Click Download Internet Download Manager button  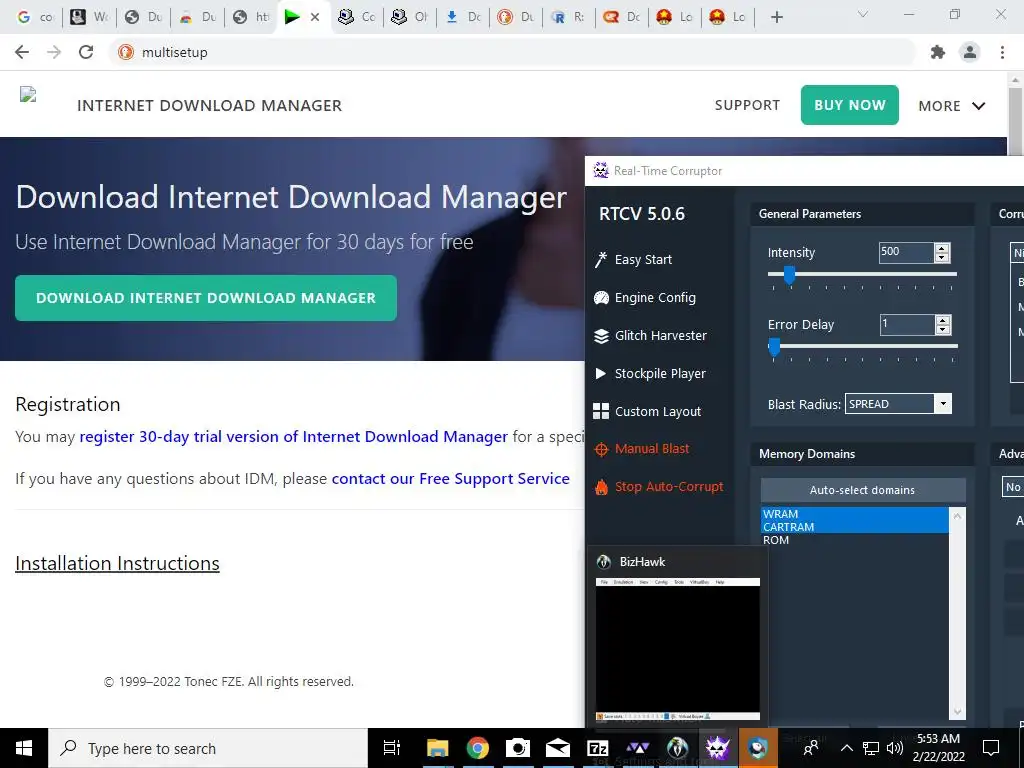click(x=206, y=298)
